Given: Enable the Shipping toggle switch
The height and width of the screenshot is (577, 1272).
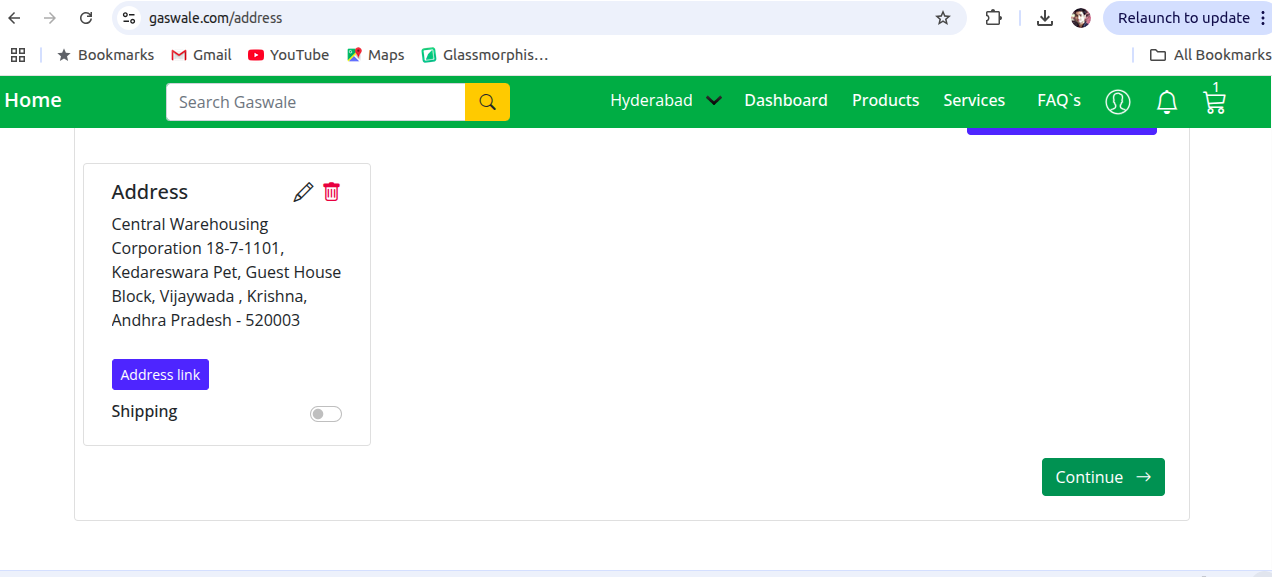Looking at the screenshot, I should click(326, 414).
